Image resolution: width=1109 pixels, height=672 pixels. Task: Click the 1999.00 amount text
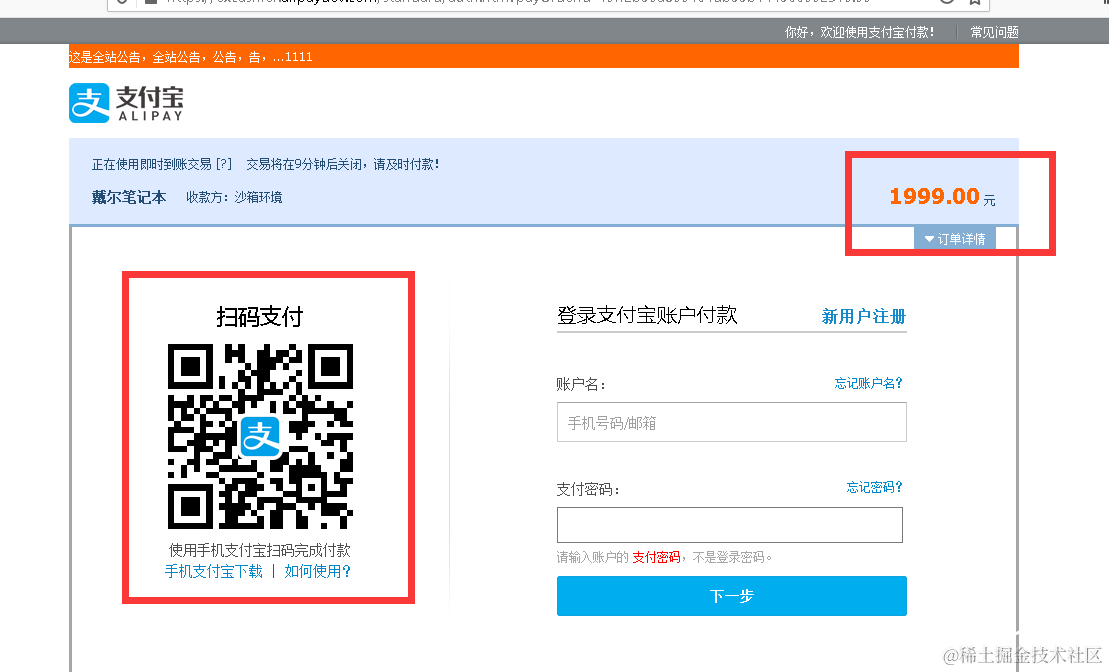pyautogui.click(x=934, y=196)
